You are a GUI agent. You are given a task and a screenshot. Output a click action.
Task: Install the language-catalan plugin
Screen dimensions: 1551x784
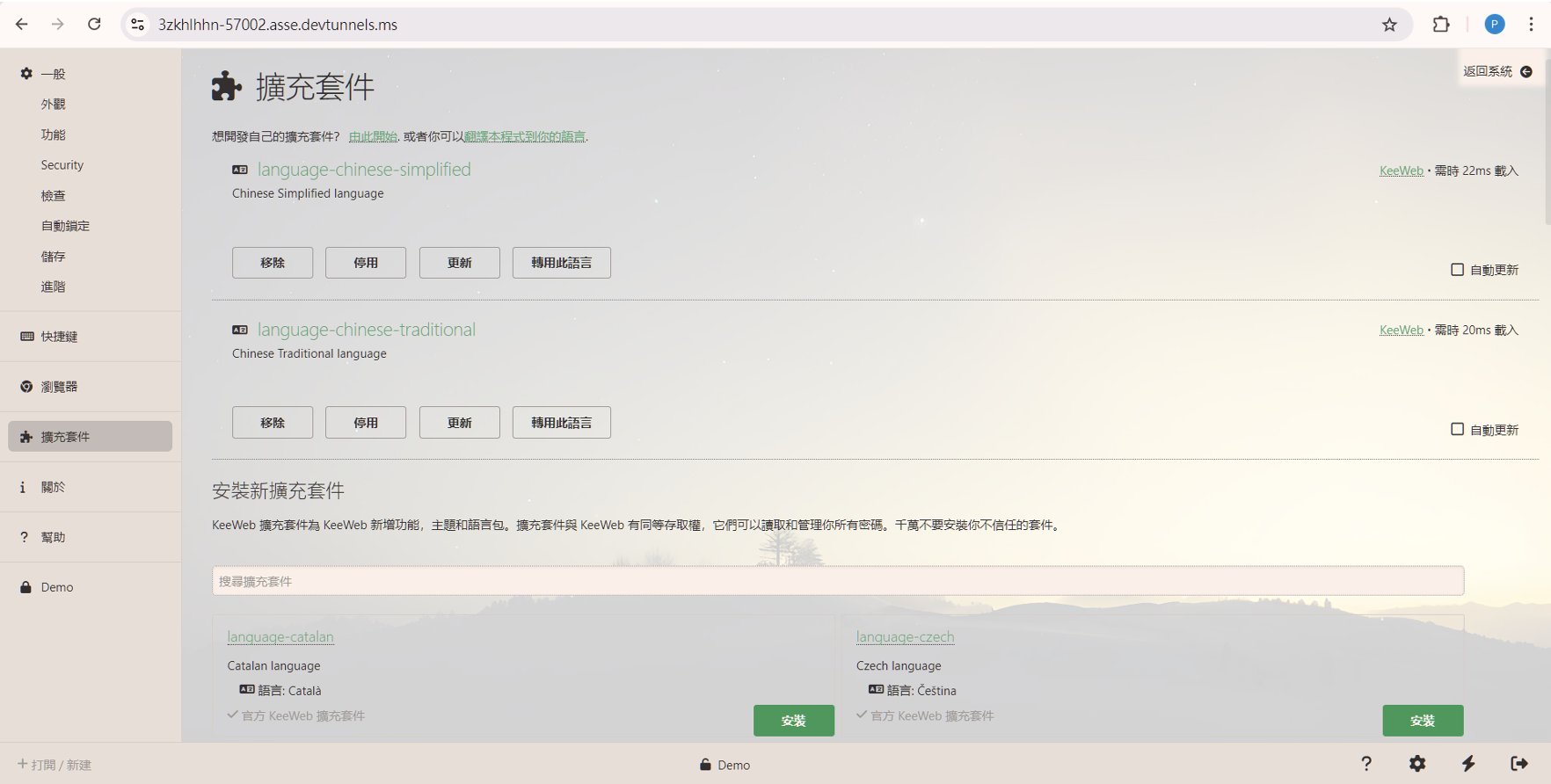pos(794,721)
